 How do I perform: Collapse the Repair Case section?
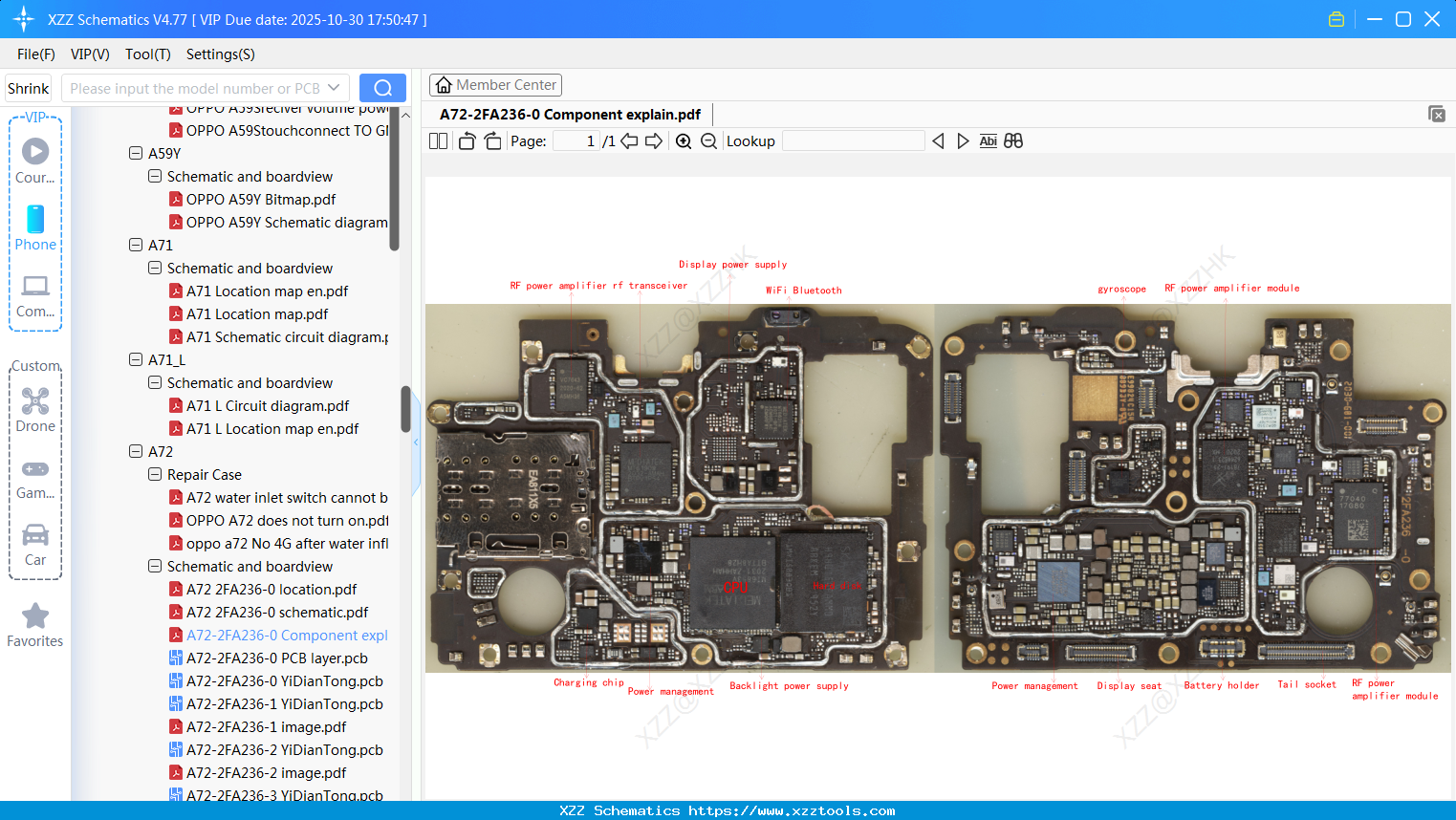coord(154,474)
